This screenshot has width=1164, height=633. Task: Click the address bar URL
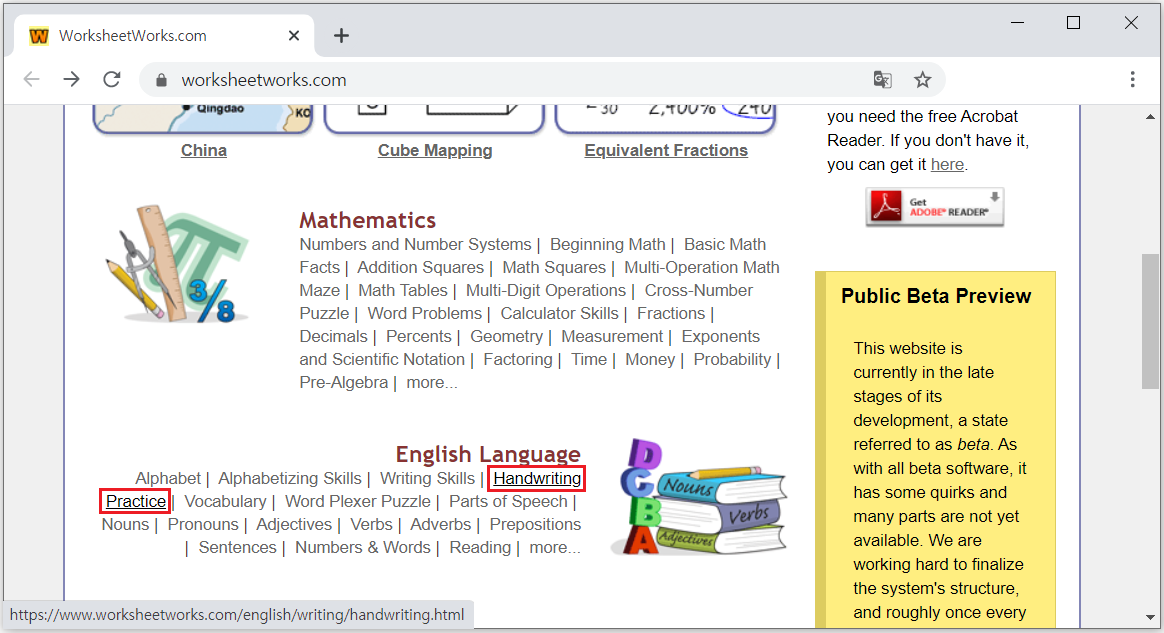[x=264, y=80]
